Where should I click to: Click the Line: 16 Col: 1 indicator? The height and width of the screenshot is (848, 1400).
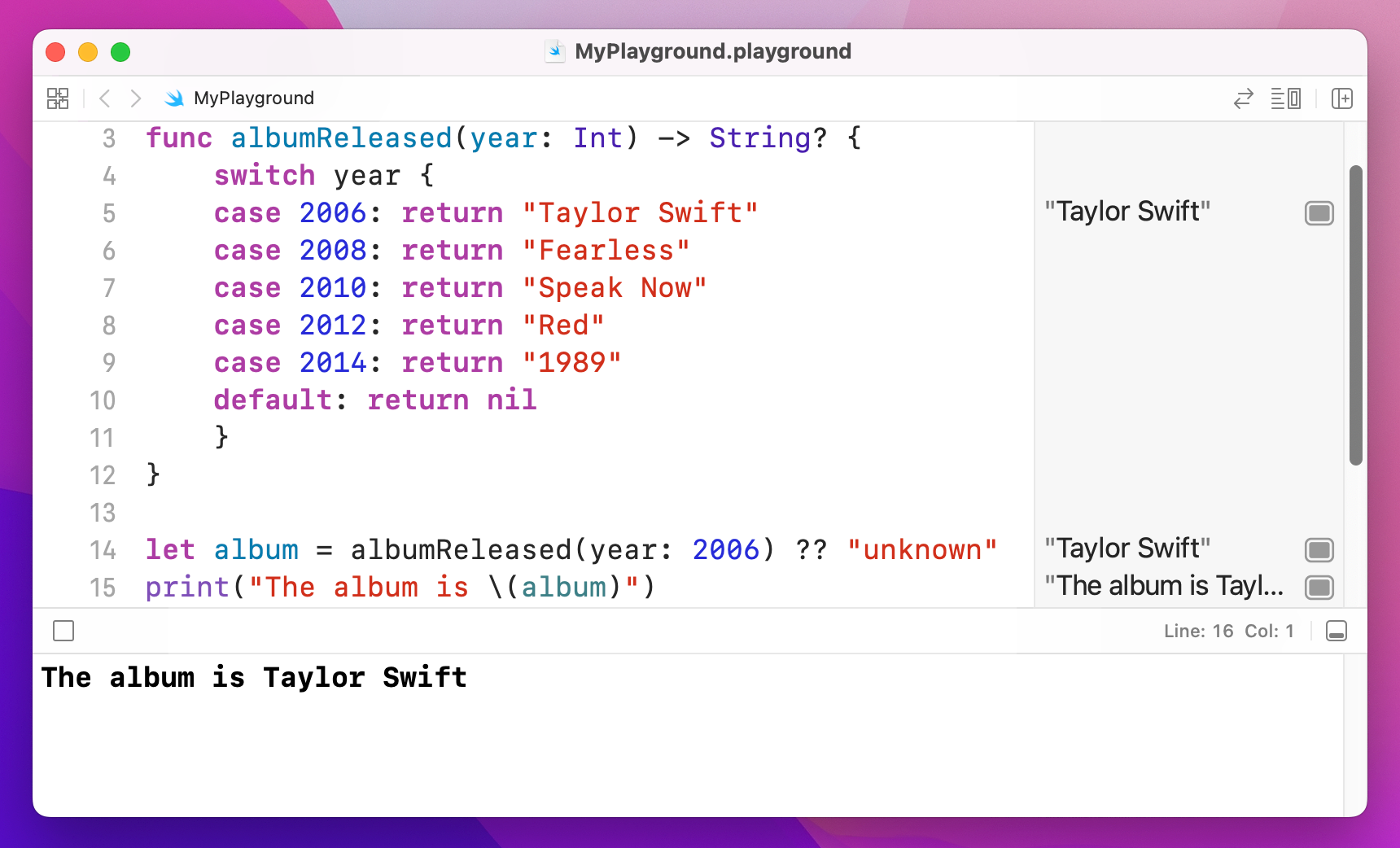pos(1229,631)
